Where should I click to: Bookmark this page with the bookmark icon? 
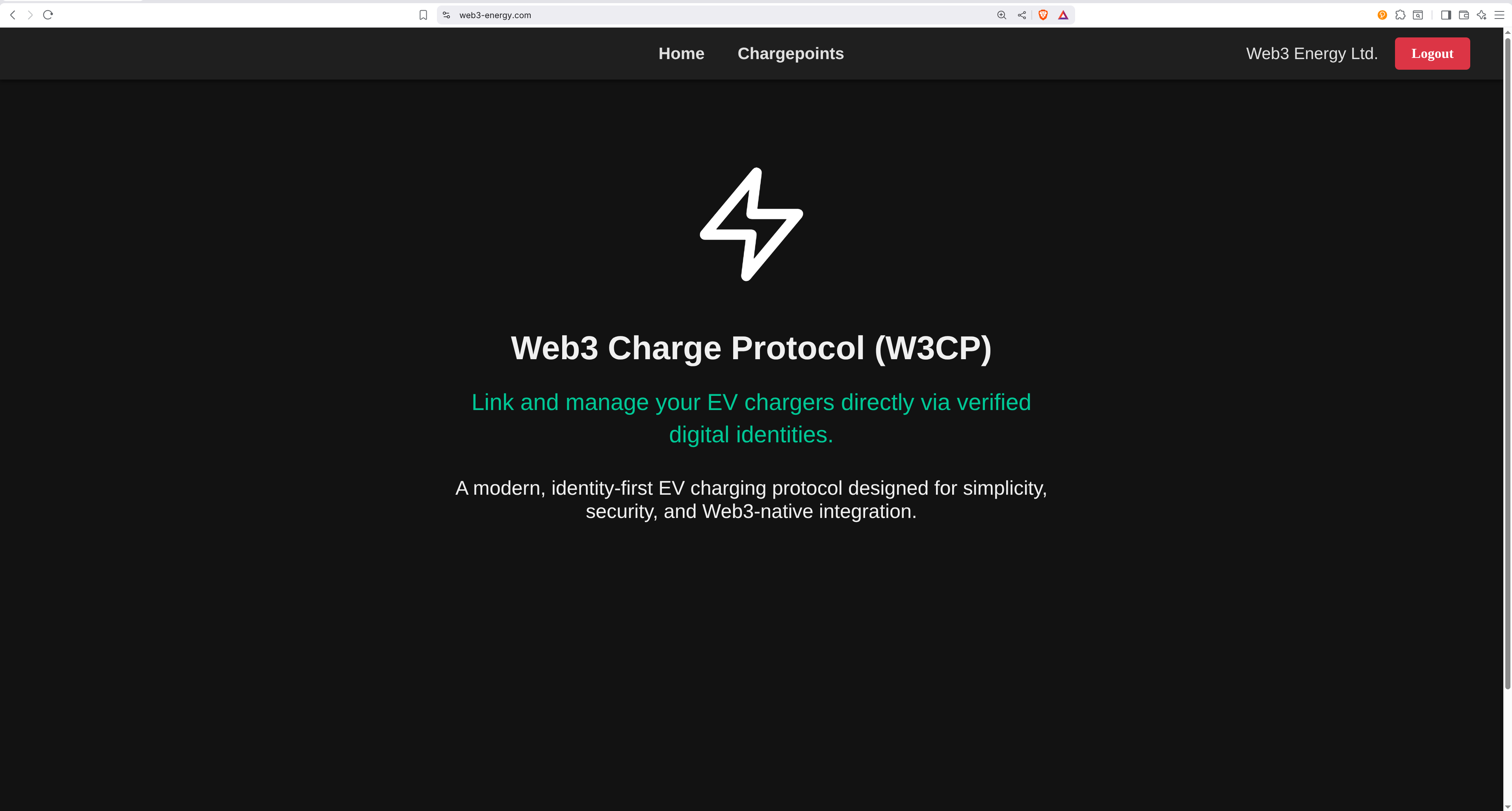423,15
